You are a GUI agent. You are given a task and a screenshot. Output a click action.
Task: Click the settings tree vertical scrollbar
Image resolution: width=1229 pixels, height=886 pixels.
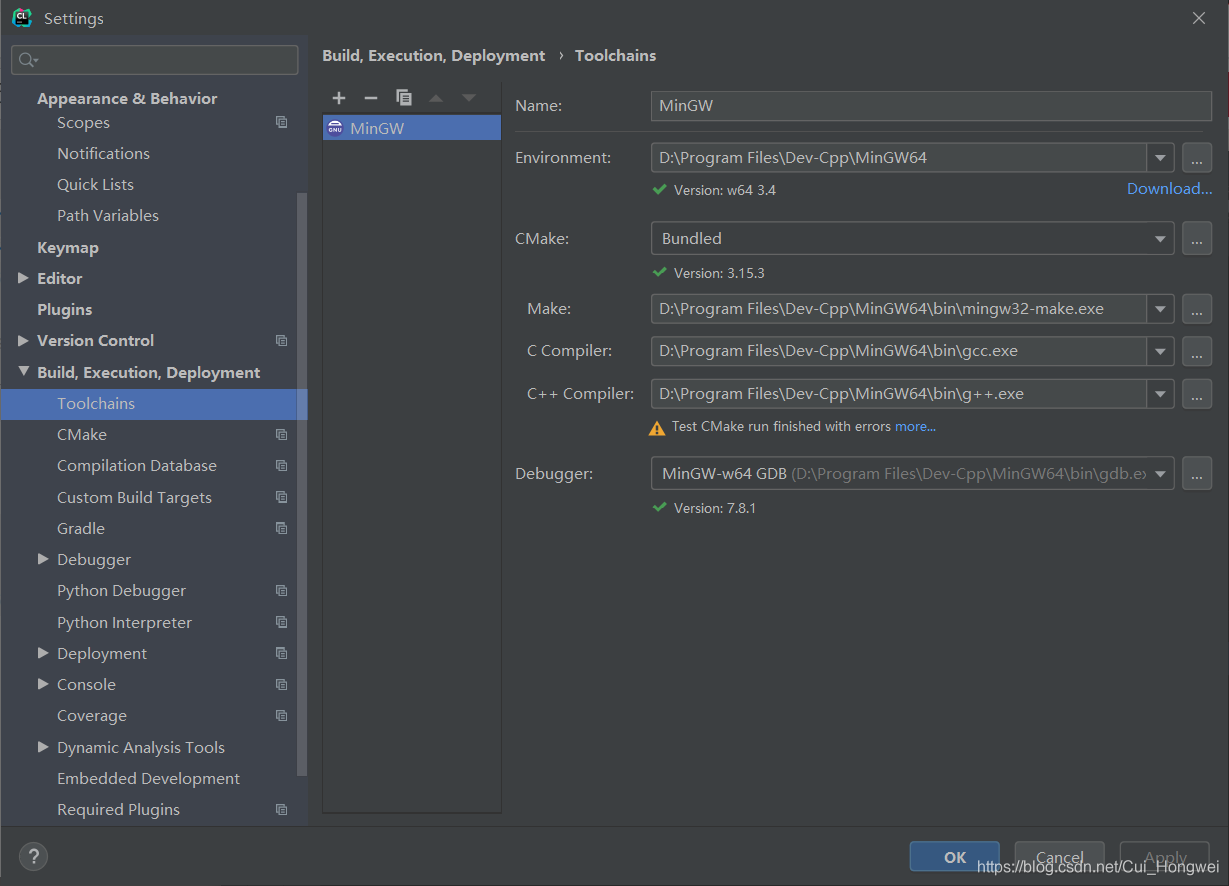(x=303, y=485)
